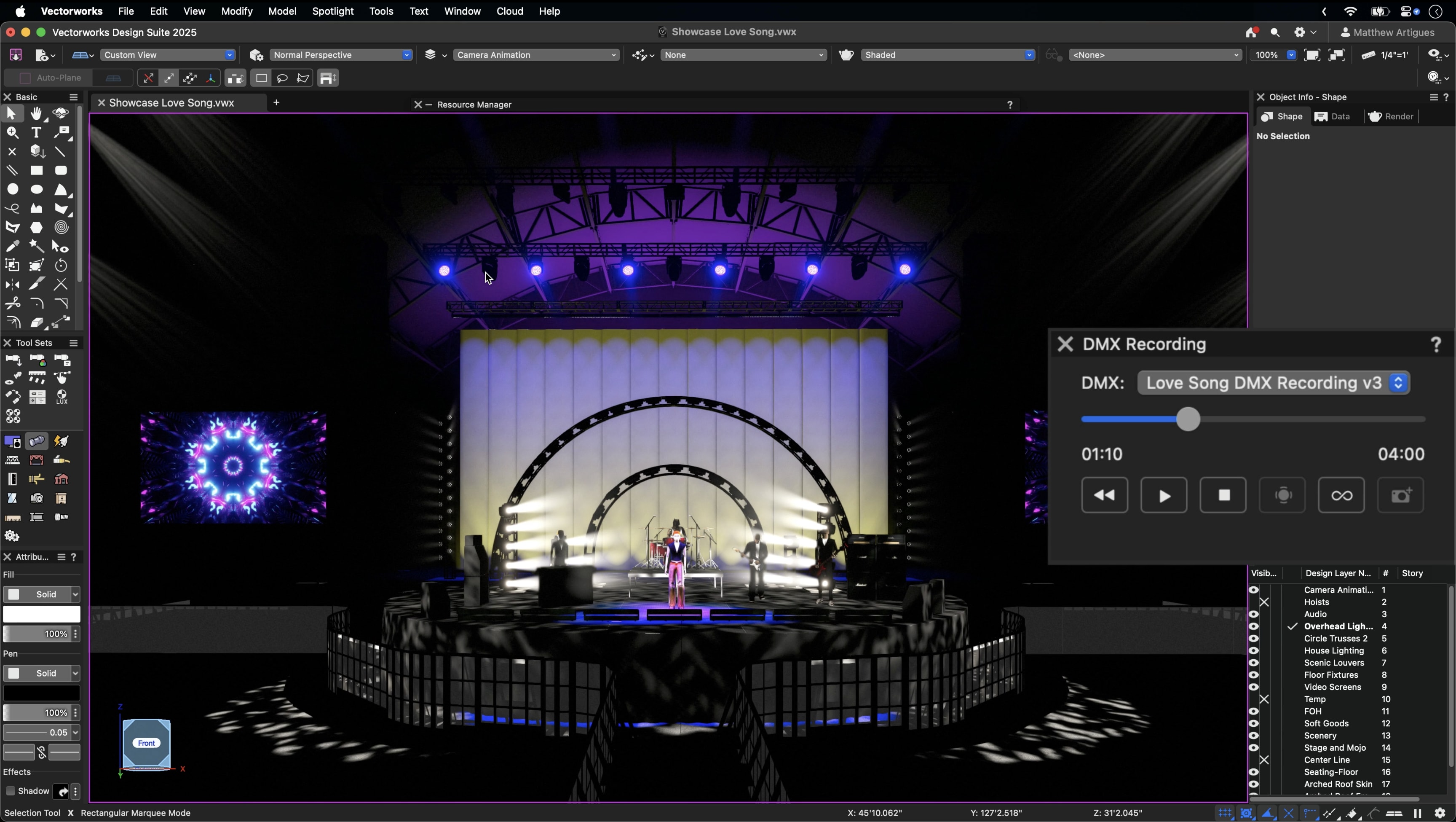Click the Fit to Objects toolbar icon

pos(1336,55)
